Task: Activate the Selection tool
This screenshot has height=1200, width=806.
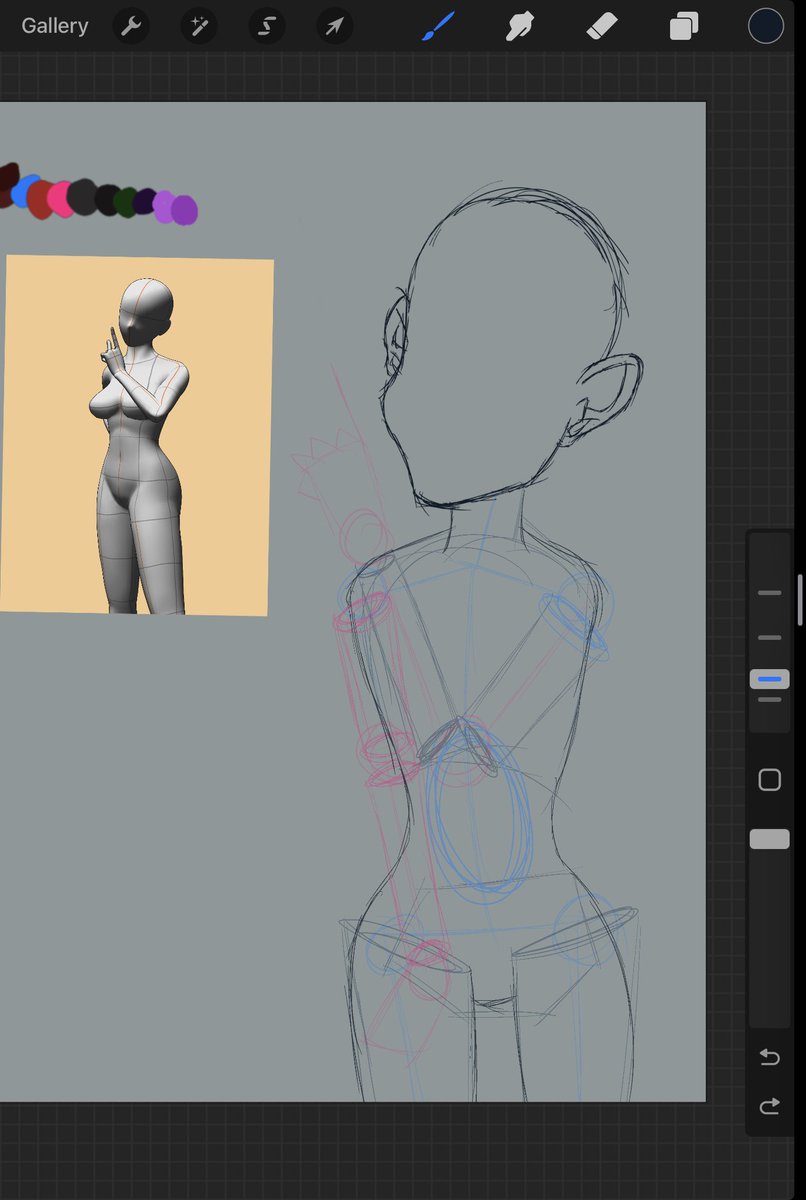Action: pos(267,26)
